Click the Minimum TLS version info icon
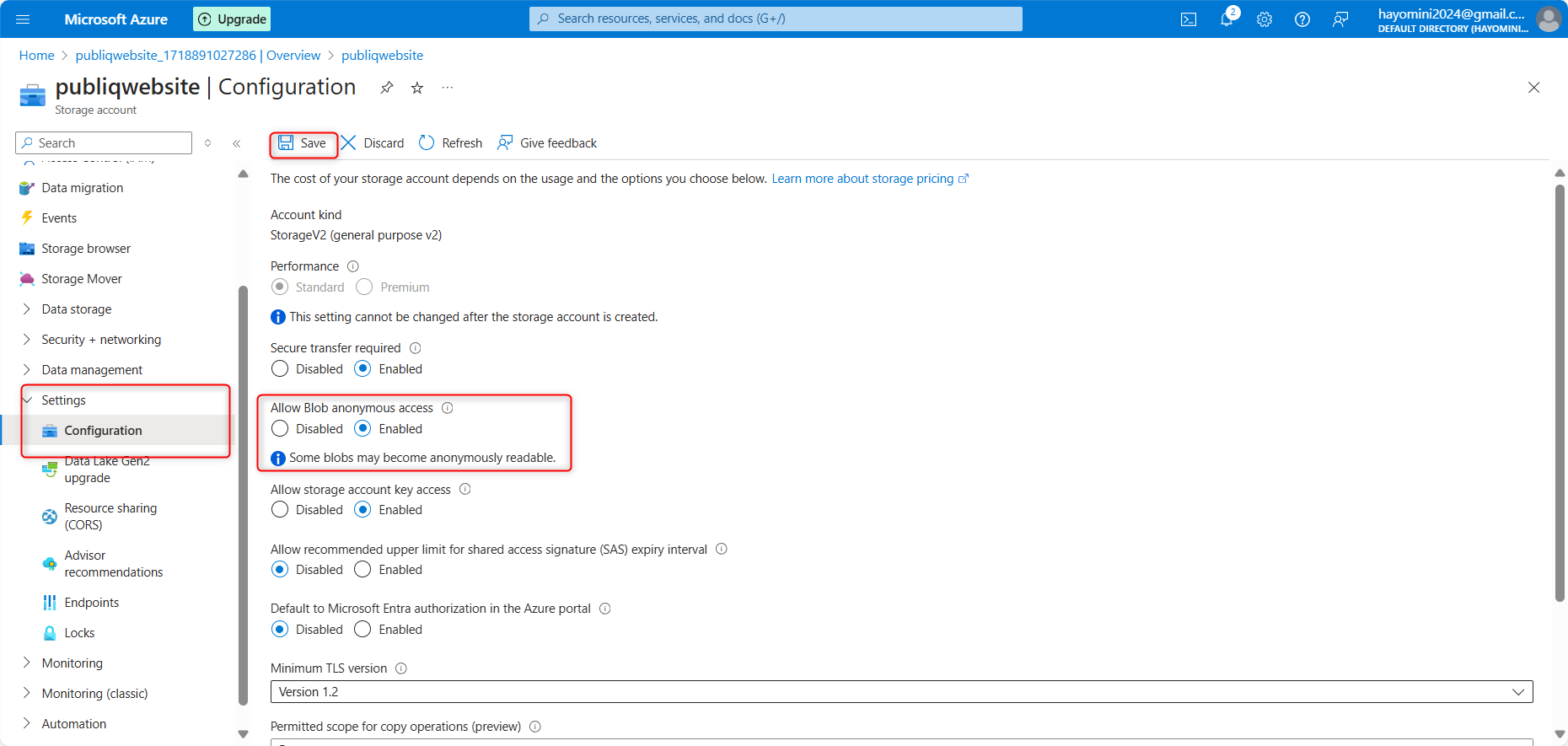Image resolution: width=1568 pixels, height=746 pixels. 401,668
